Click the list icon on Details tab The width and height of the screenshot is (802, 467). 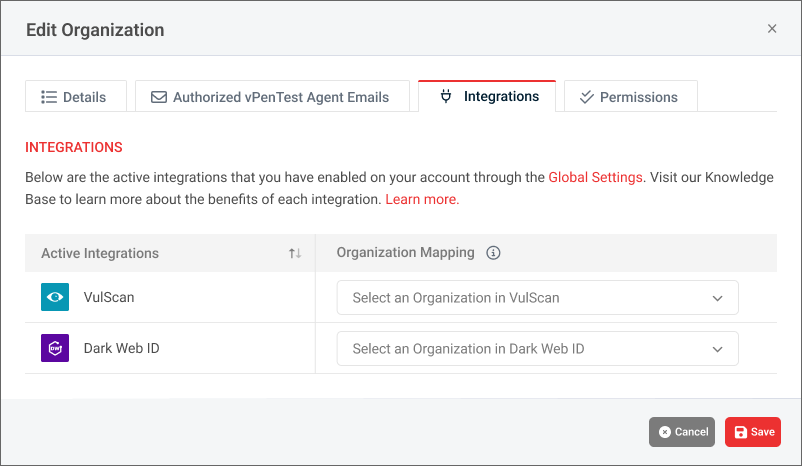pos(49,97)
